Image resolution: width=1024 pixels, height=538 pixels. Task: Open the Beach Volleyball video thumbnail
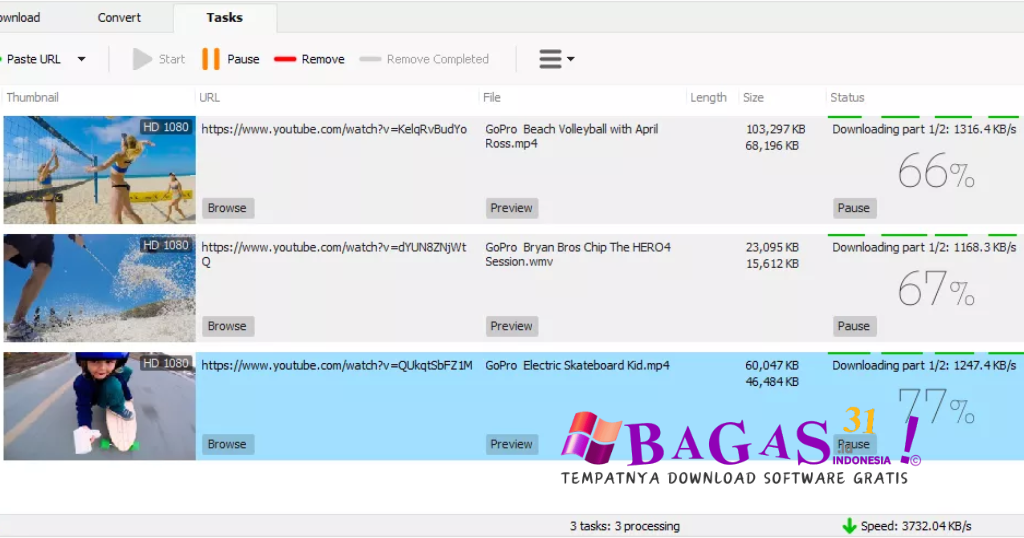point(99,170)
